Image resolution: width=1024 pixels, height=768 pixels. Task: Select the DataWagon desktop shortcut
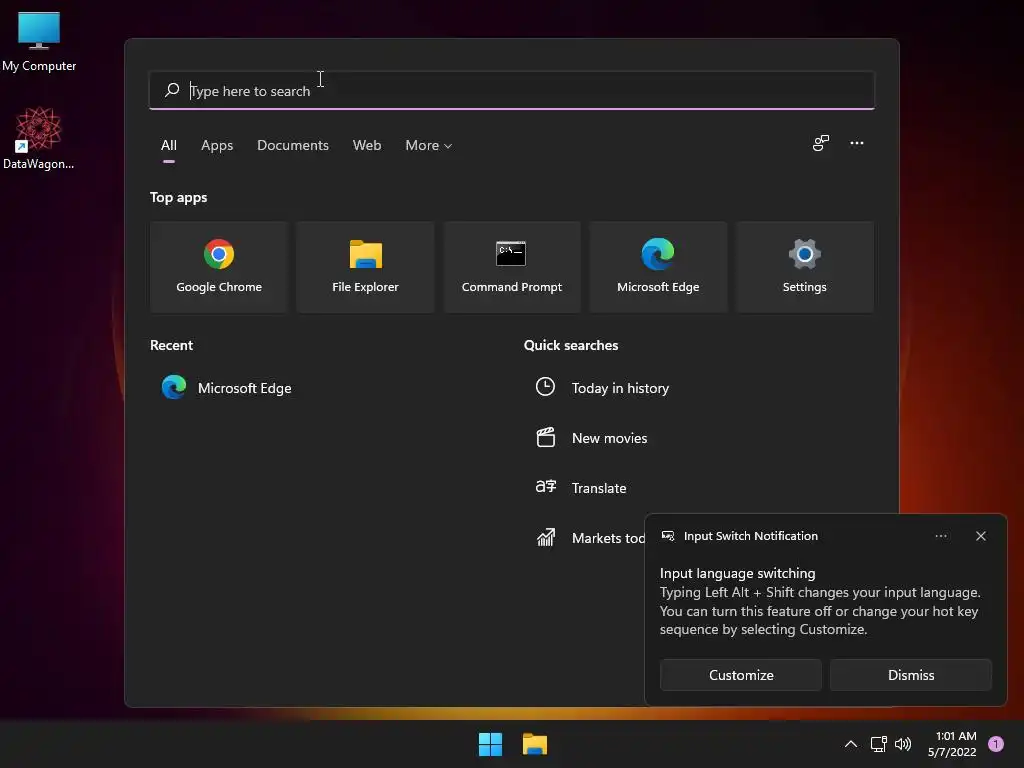click(39, 138)
